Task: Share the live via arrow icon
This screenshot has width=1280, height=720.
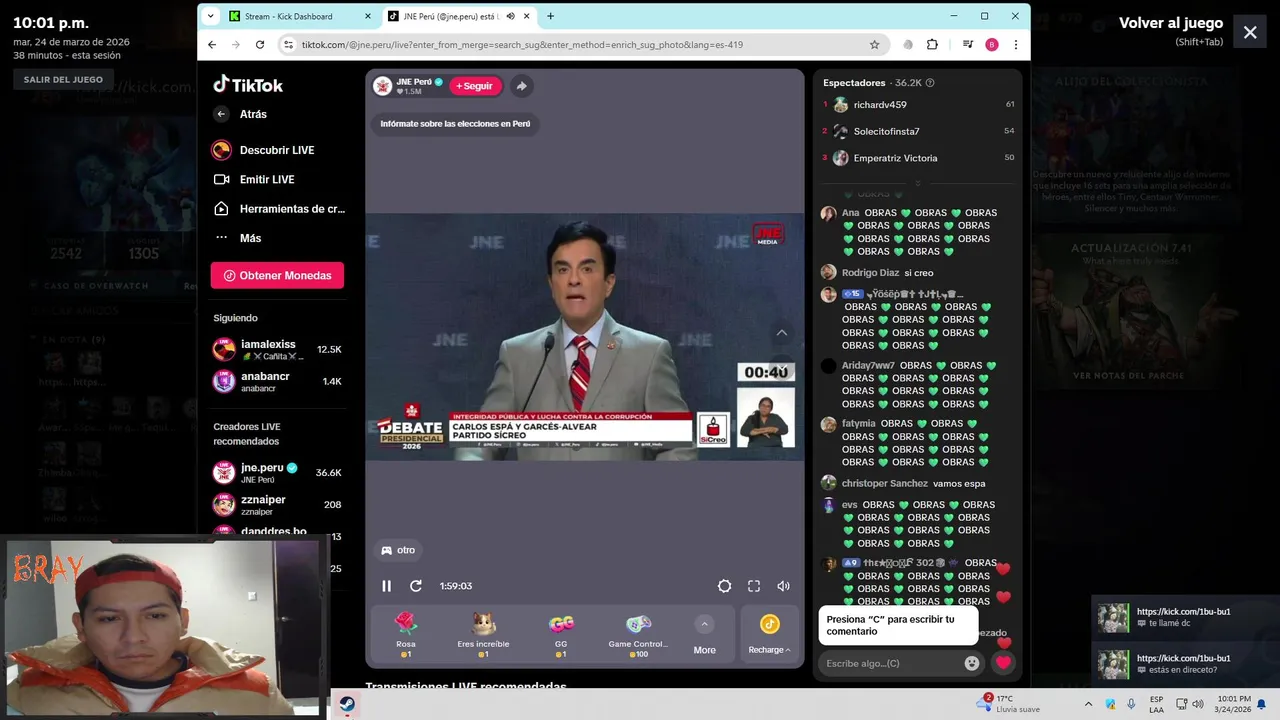Action: coord(521,86)
